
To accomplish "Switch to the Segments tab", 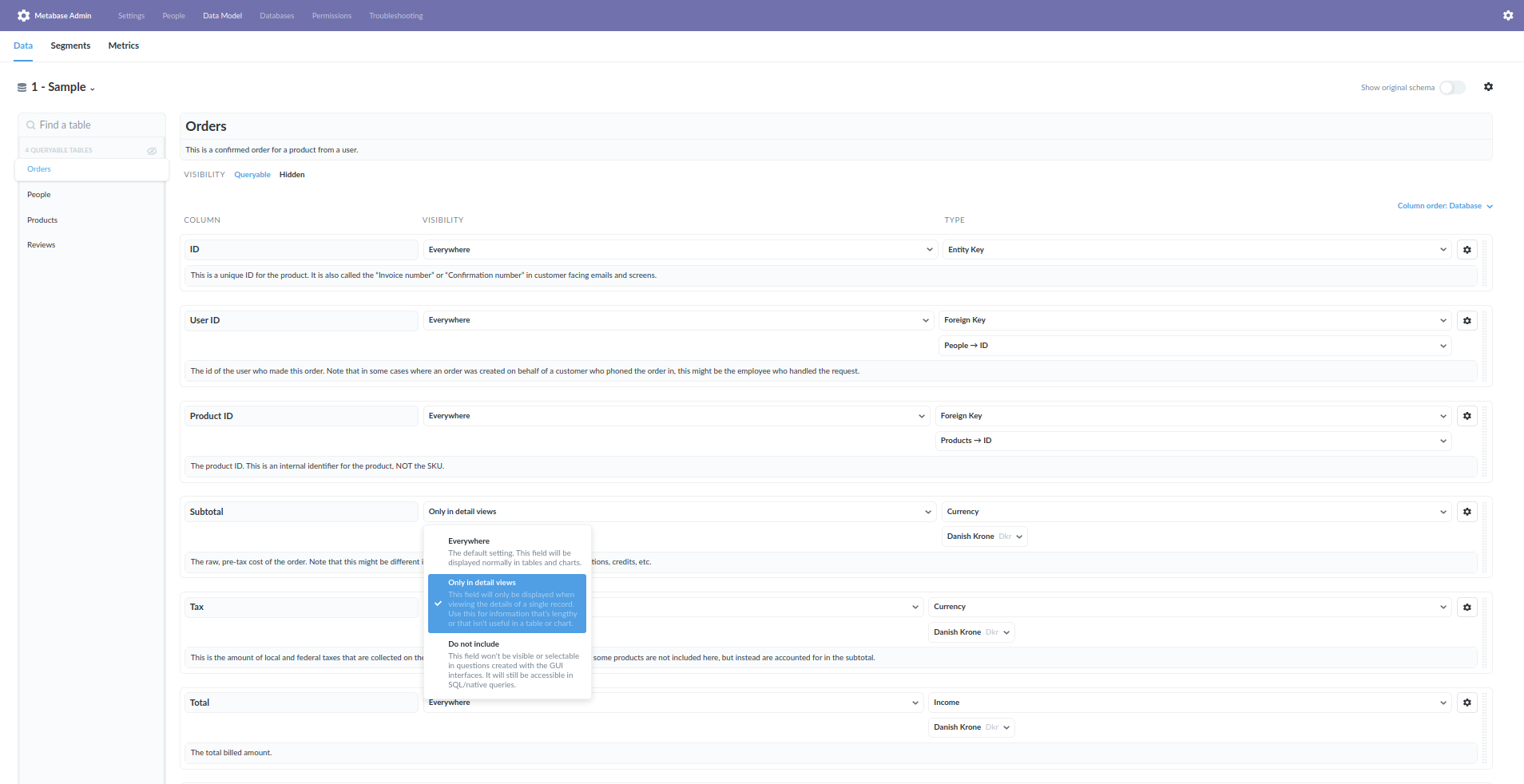I will coord(69,46).
